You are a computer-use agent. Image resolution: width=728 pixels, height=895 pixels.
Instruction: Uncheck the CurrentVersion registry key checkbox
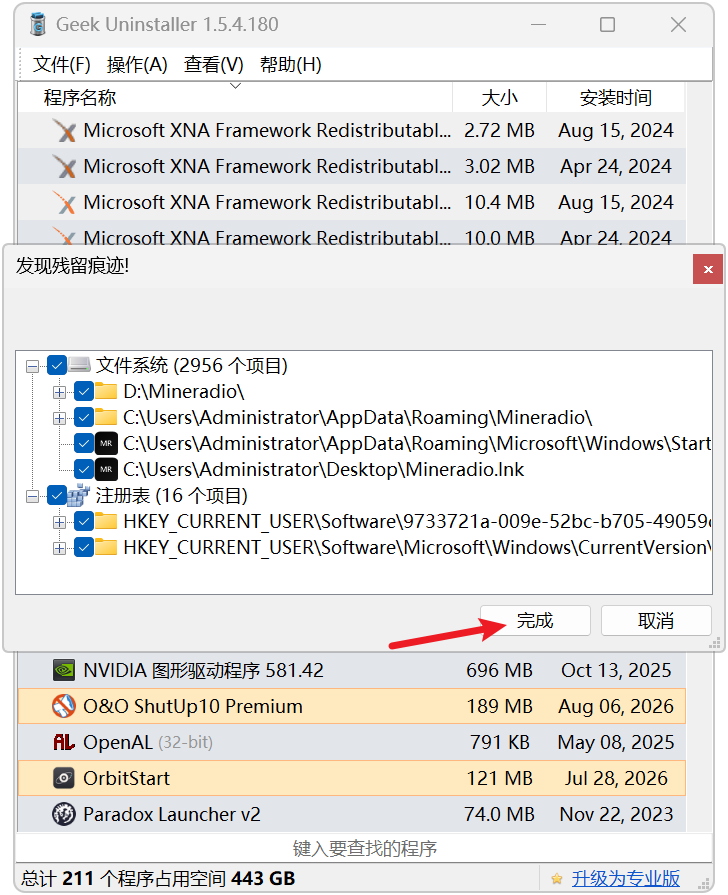tap(84, 548)
